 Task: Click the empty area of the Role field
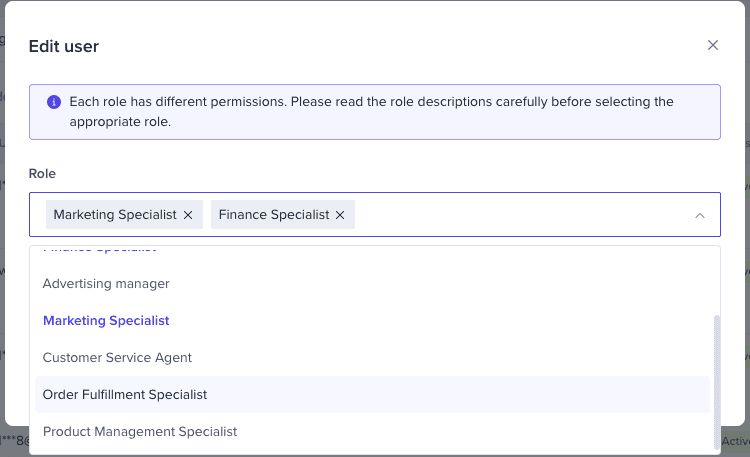coord(520,215)
